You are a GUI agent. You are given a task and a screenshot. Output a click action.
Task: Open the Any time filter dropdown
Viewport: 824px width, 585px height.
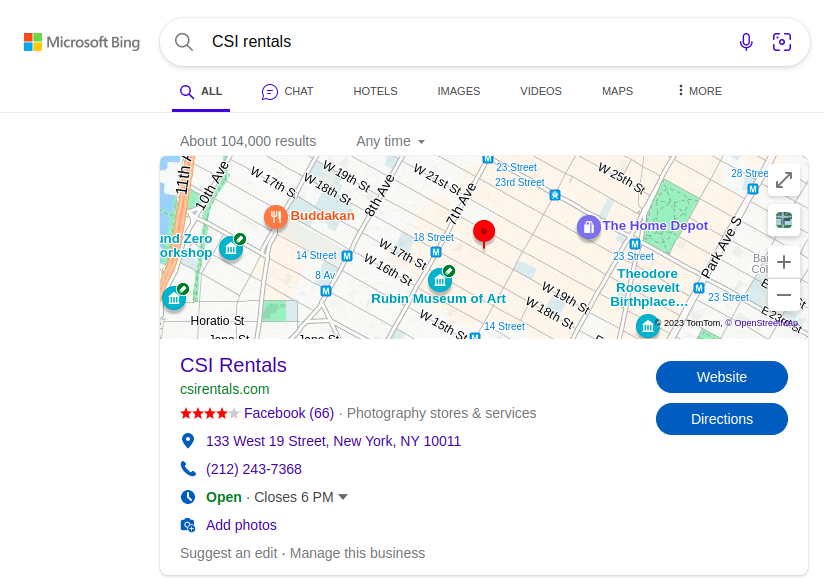(x=390, y=141)
